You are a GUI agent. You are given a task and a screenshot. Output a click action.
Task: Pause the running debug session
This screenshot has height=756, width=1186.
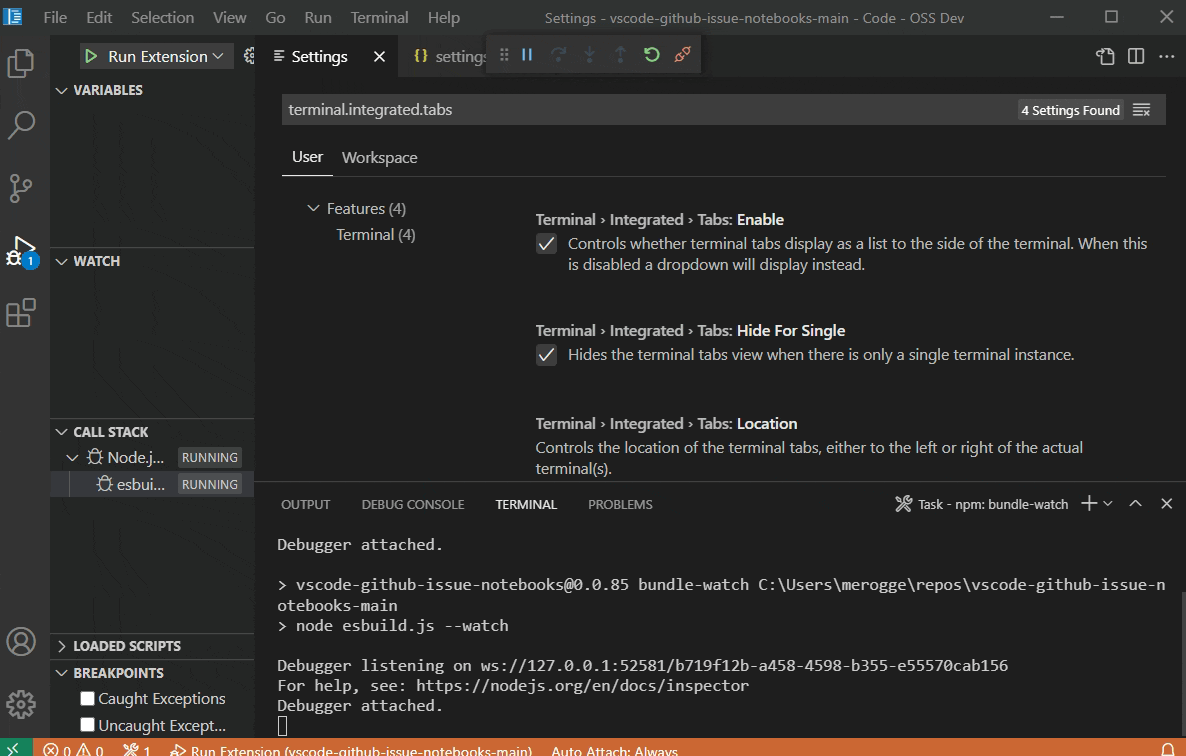coord(526,55)
